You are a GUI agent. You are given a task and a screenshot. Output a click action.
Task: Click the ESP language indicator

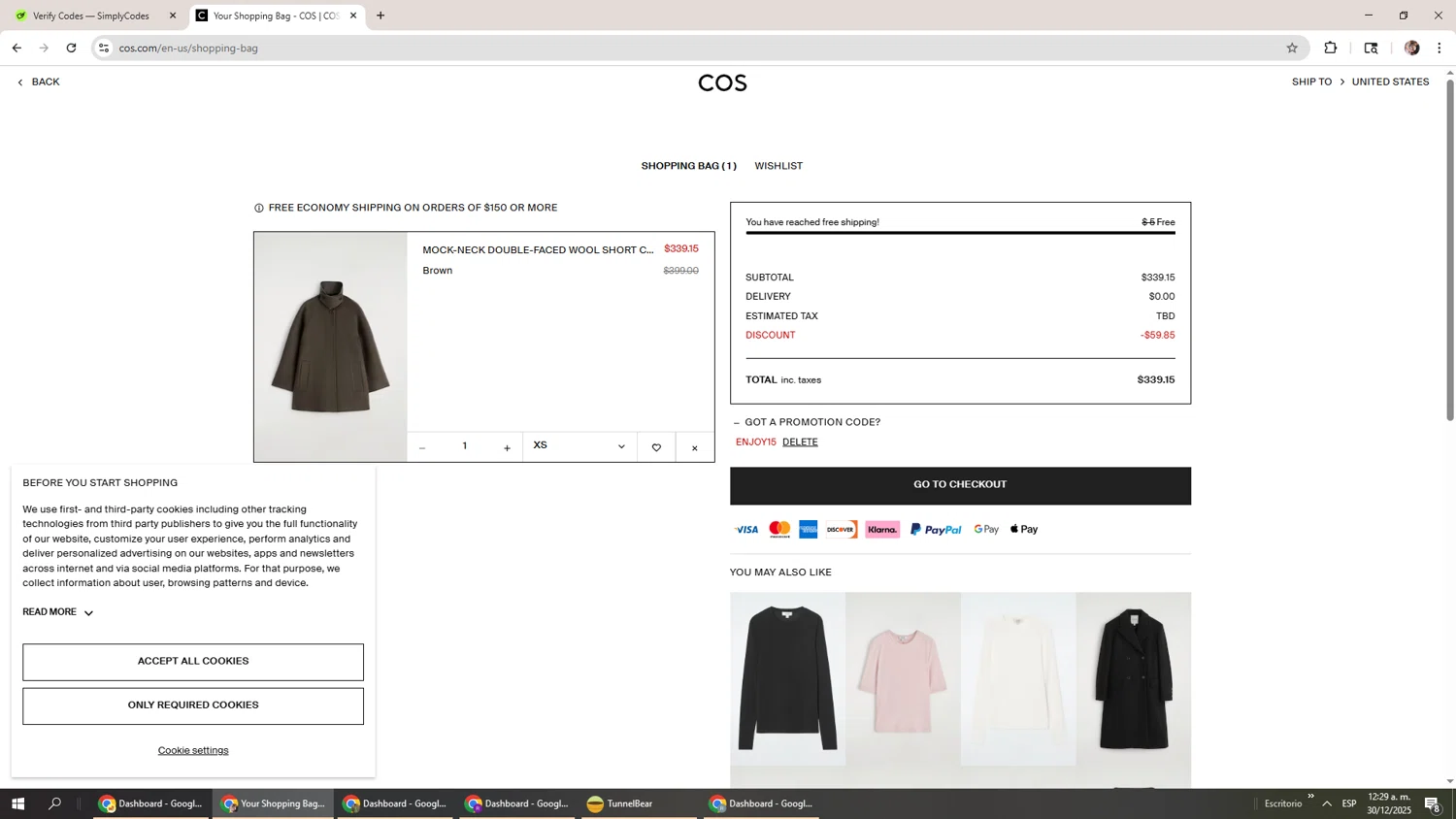coord(1349,803)
